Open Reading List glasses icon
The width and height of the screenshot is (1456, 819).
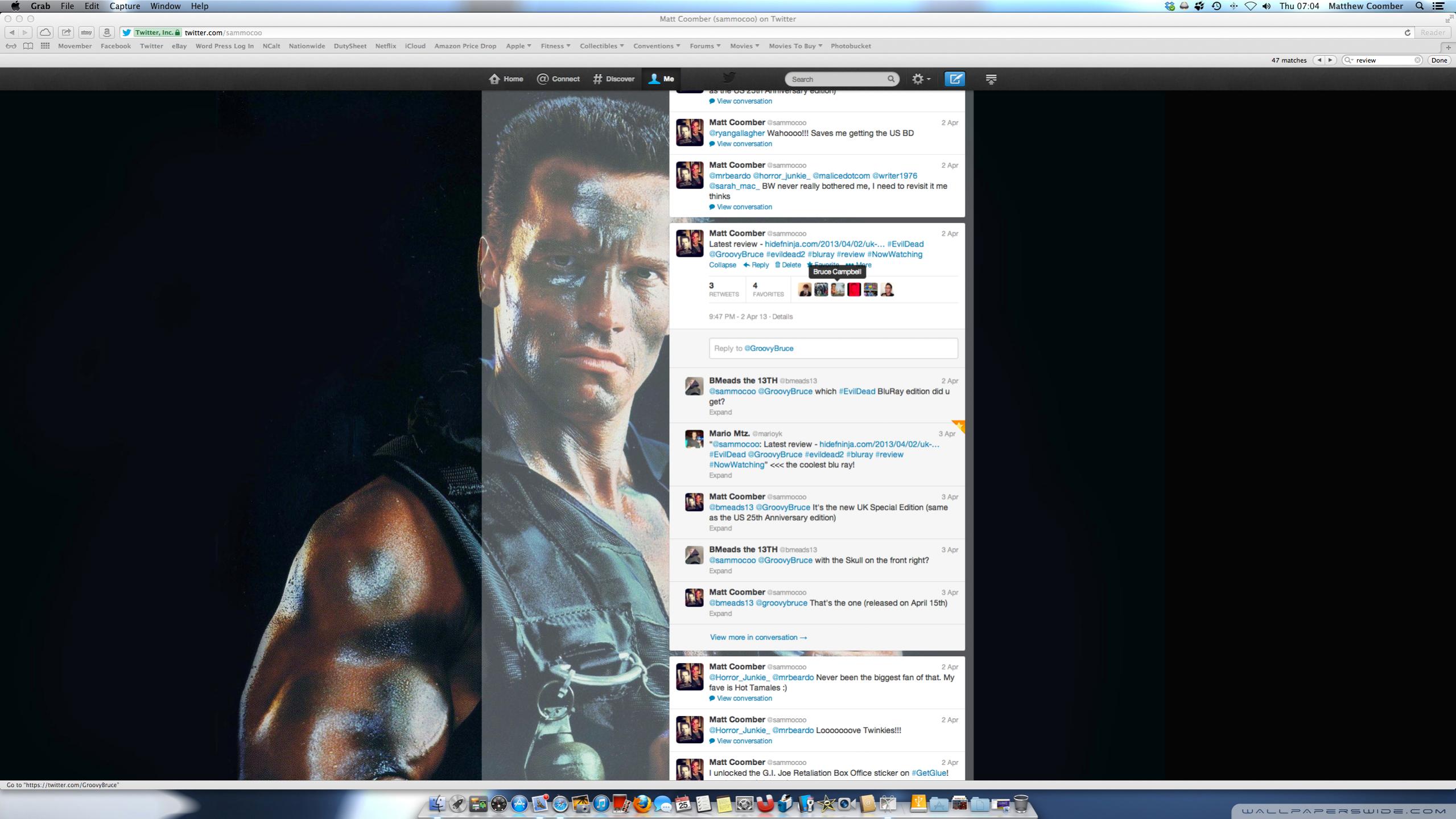pyautogui.click(x=11, y=46)
